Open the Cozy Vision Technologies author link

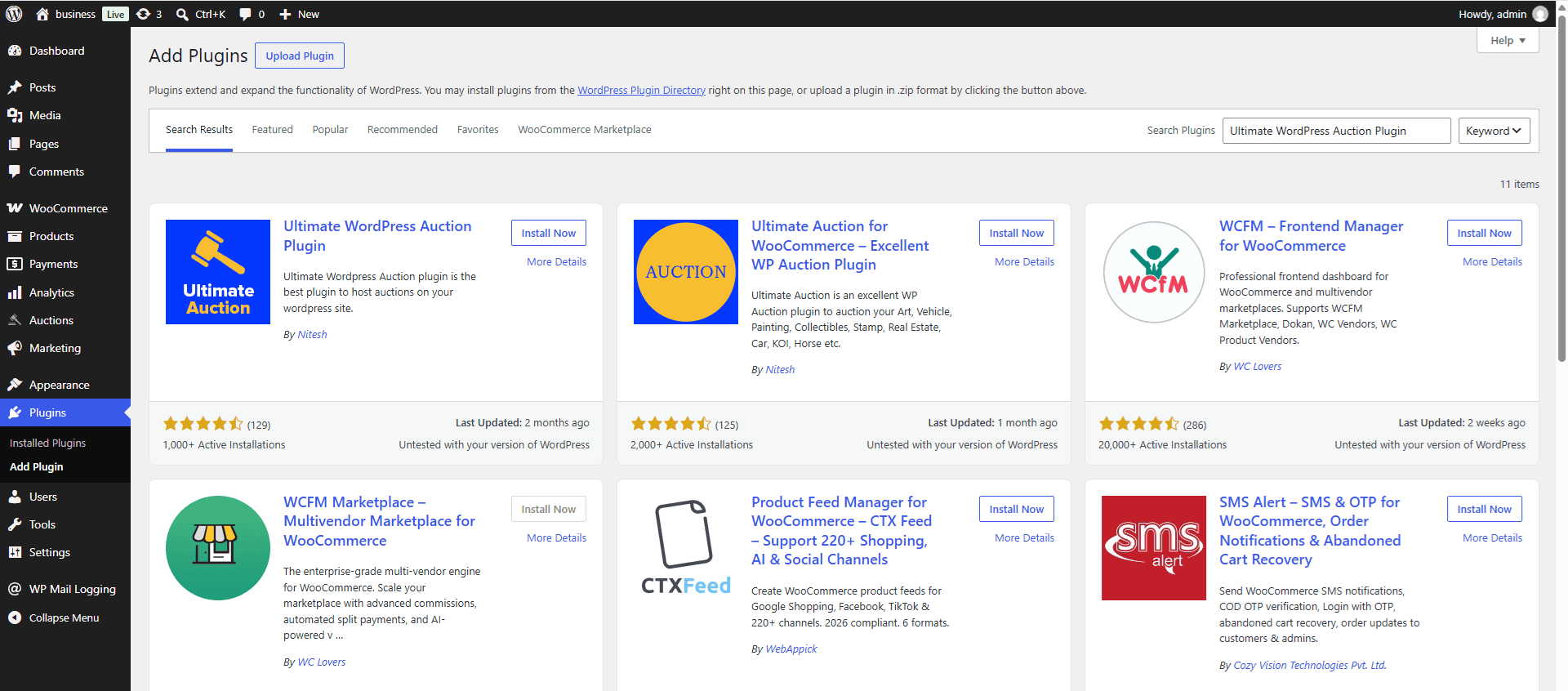tap(1309, 666)
